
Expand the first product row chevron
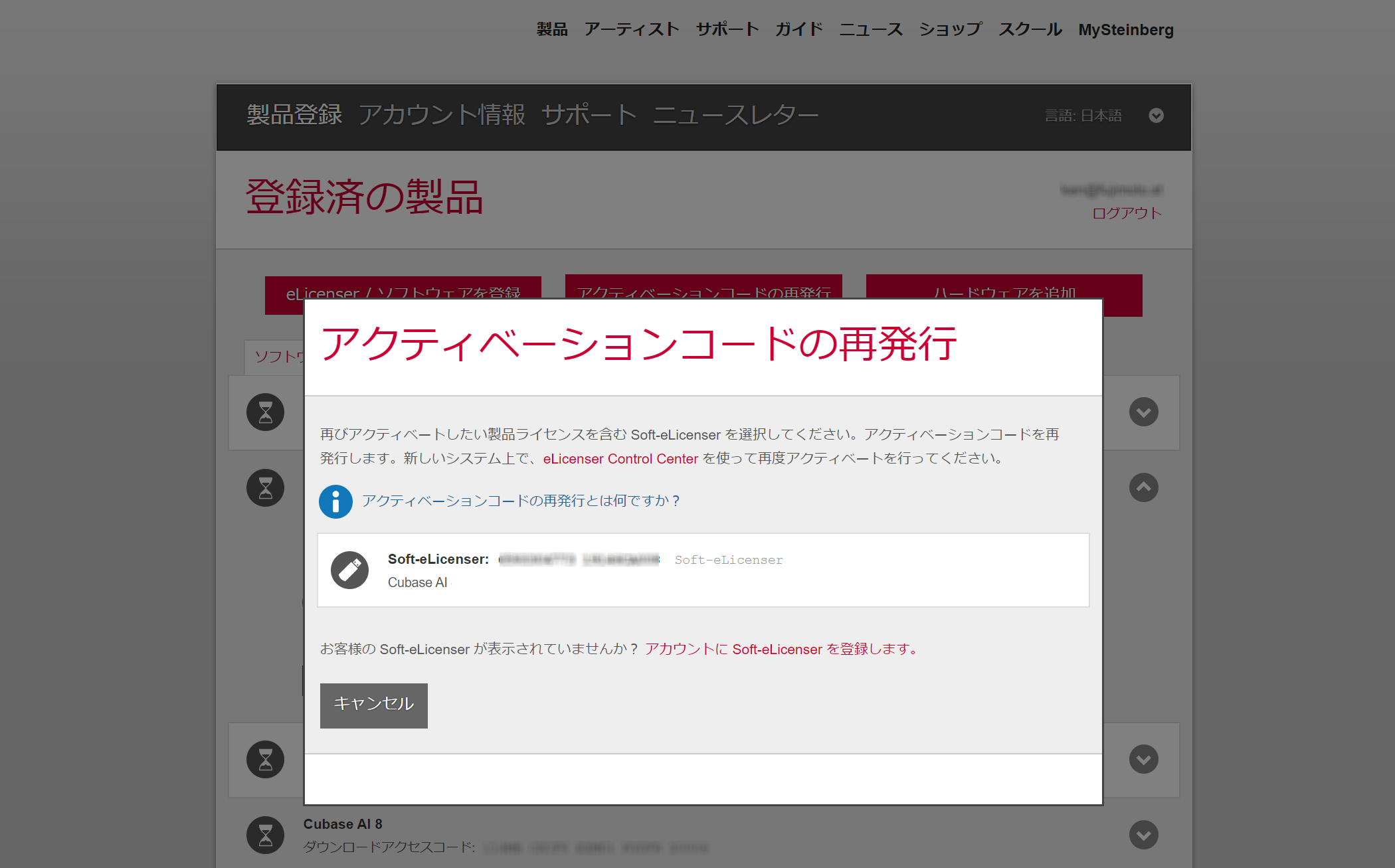point(1144,412)
